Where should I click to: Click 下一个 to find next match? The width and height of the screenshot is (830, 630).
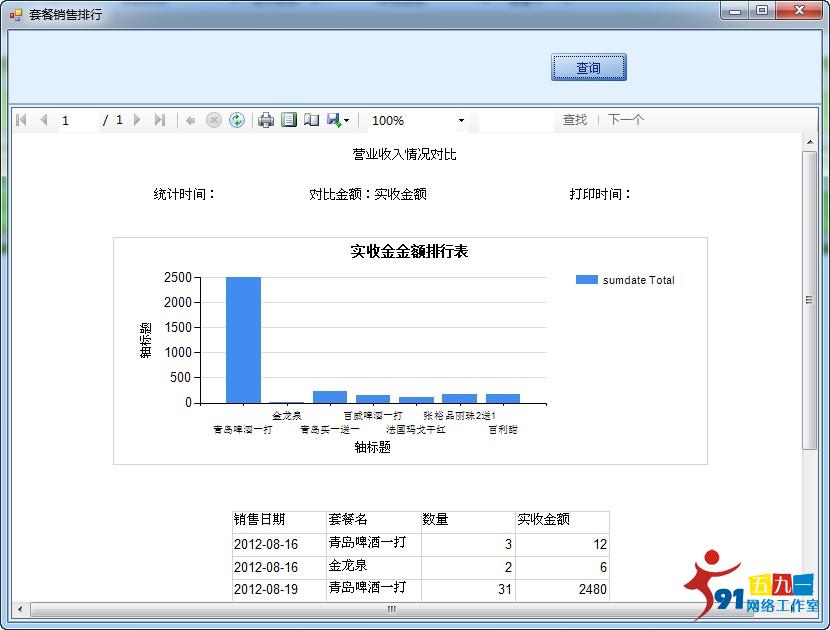626,118
